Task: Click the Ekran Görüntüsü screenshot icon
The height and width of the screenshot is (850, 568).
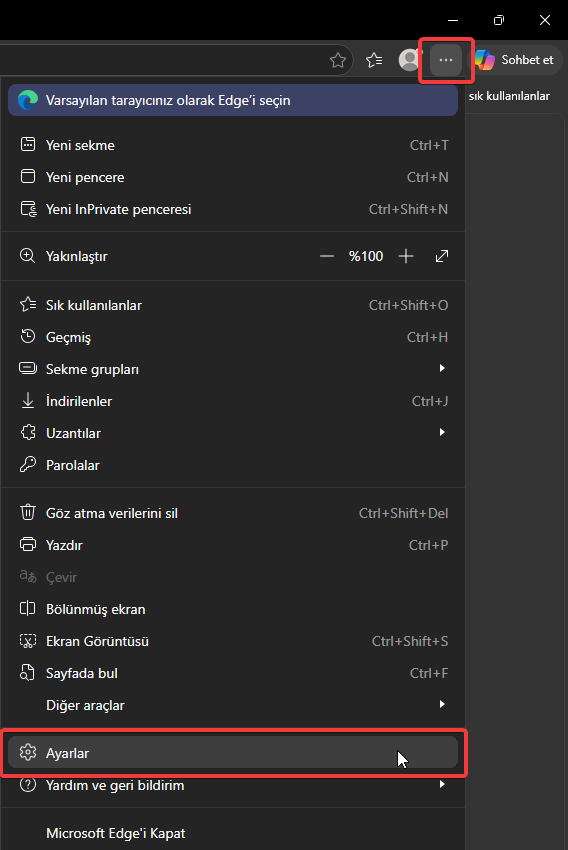Action: 28,641
